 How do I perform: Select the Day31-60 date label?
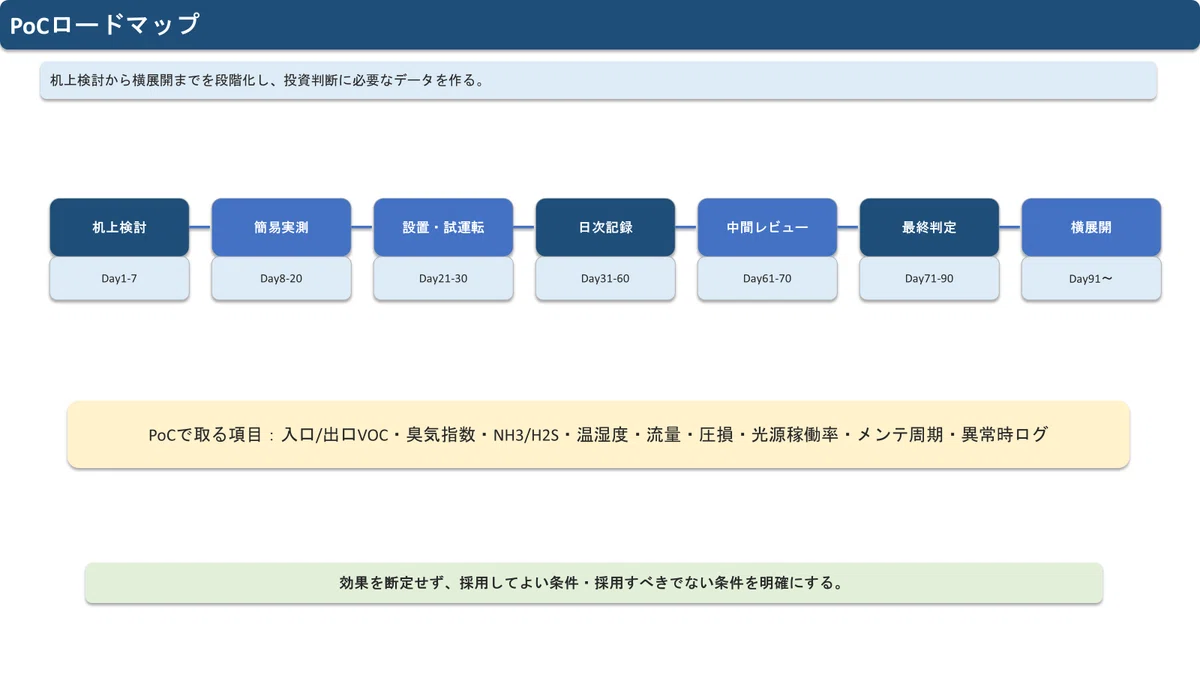pos(605,278)
